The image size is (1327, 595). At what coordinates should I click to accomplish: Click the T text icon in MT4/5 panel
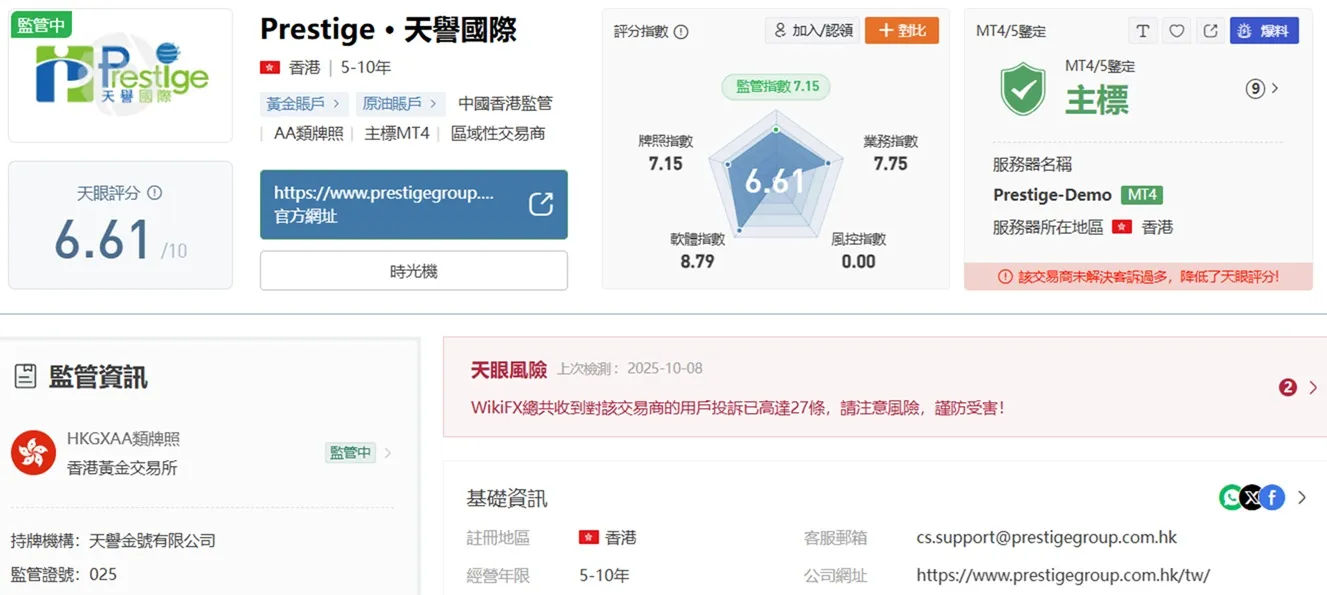pos(1143,31)
